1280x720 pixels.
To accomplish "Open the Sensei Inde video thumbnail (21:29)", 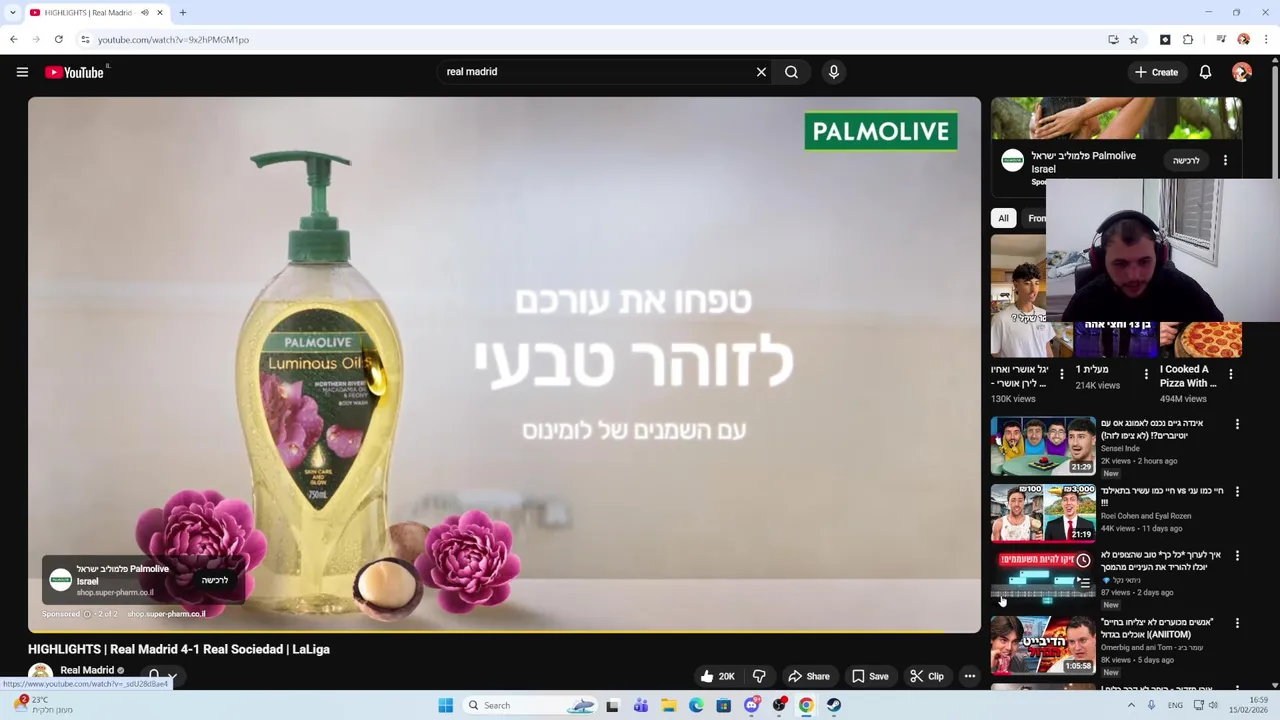I will click(x=1043, y=445).
